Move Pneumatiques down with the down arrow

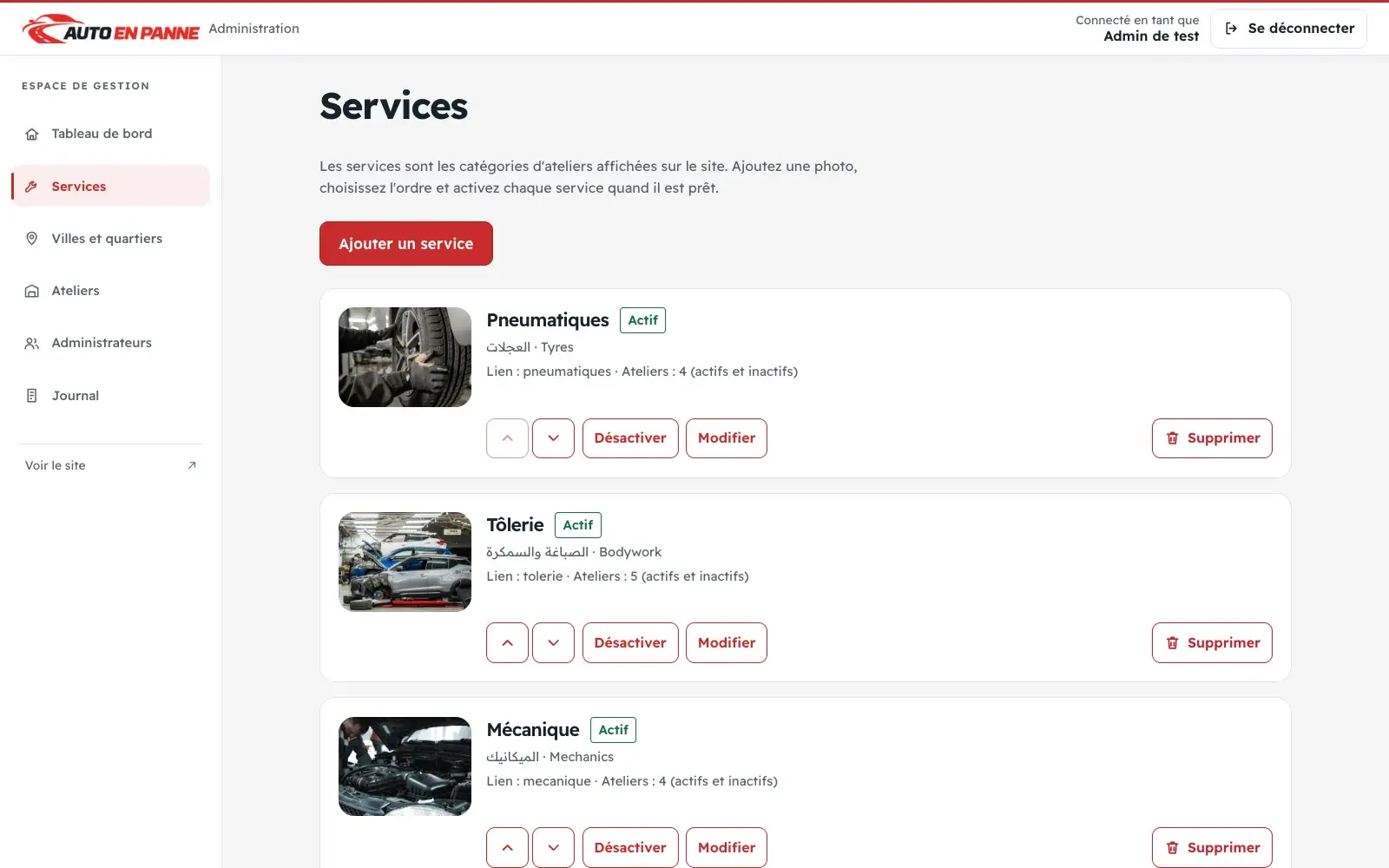[553, 438]
